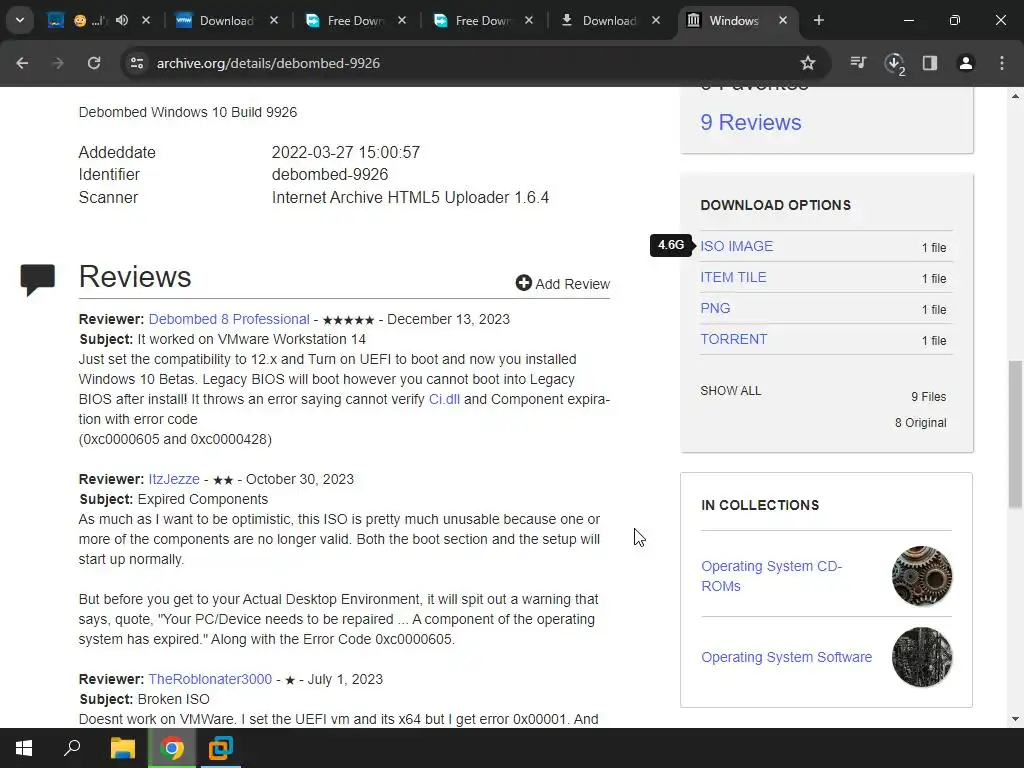Click the 'Expired Components' review subject

pos(202,499)
